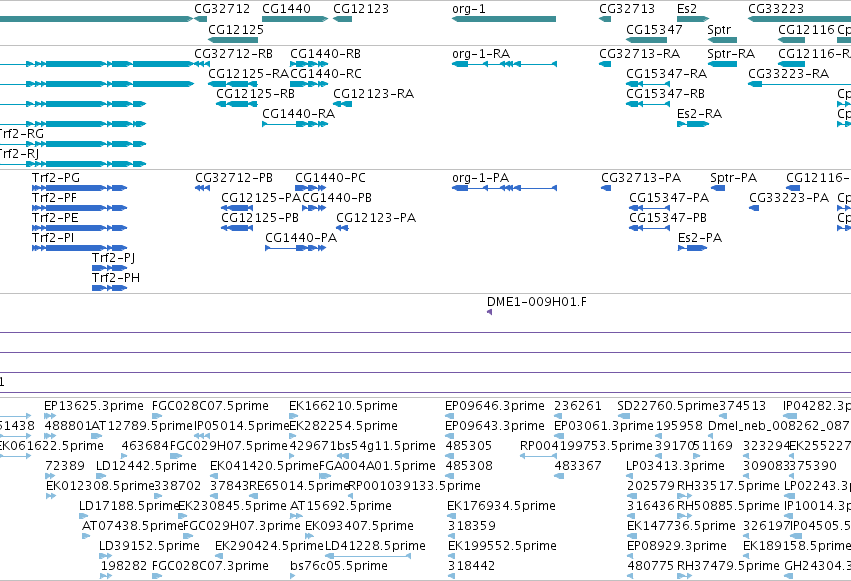Open EST RP004199753.5prime
This screenshot has width=851, height=581.
coord(586,446)
